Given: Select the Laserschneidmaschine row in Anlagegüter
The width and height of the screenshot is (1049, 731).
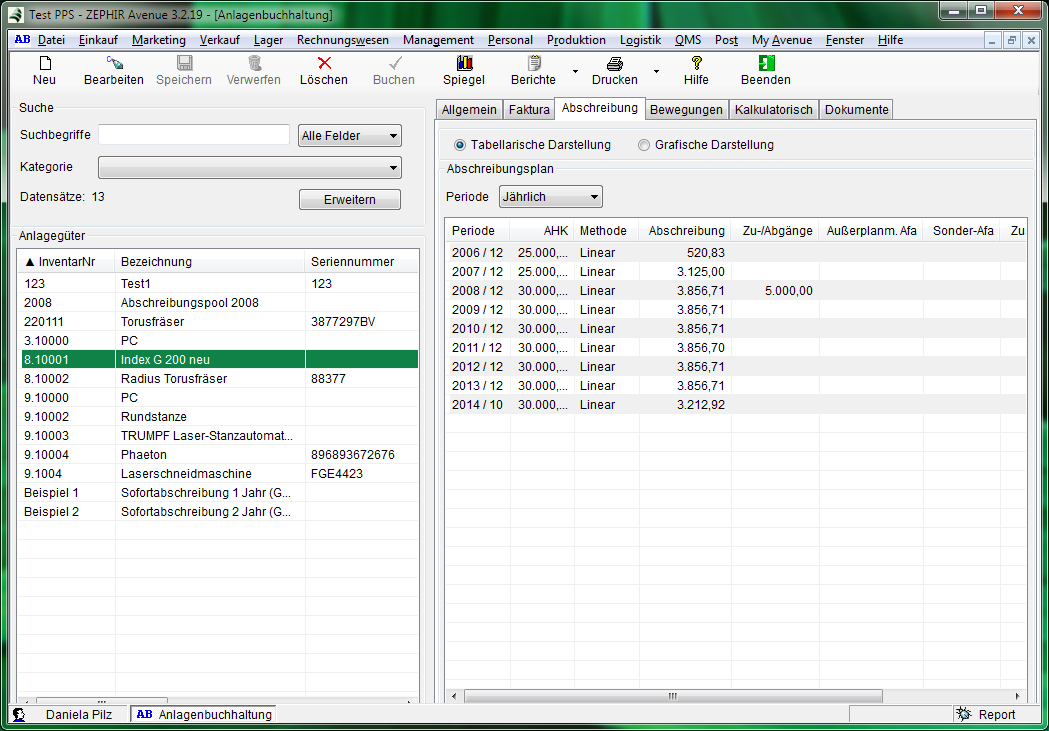Looking at the screenshot, I should coord(186,474).
